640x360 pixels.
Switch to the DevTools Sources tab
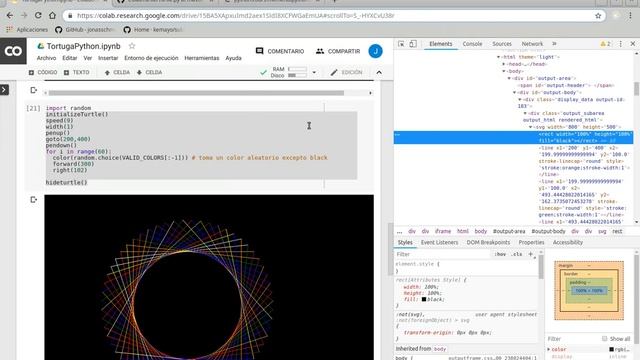click(x=502, y=44)
